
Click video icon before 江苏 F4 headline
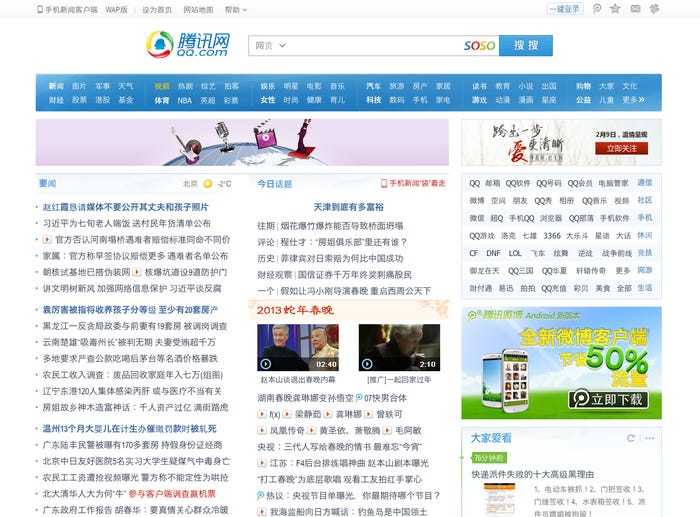pos(262,463)
